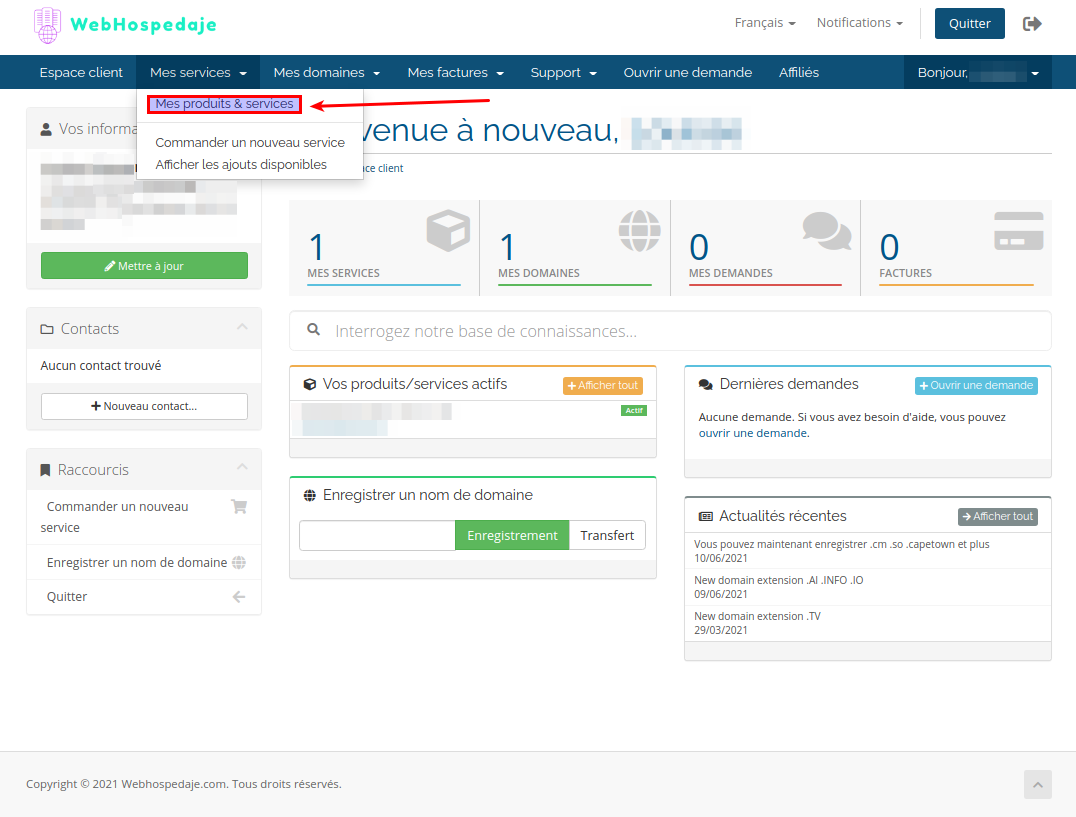Go to Espace client in navigation bar
Viewport: 1076px width, 817px height.
point(81,72)
